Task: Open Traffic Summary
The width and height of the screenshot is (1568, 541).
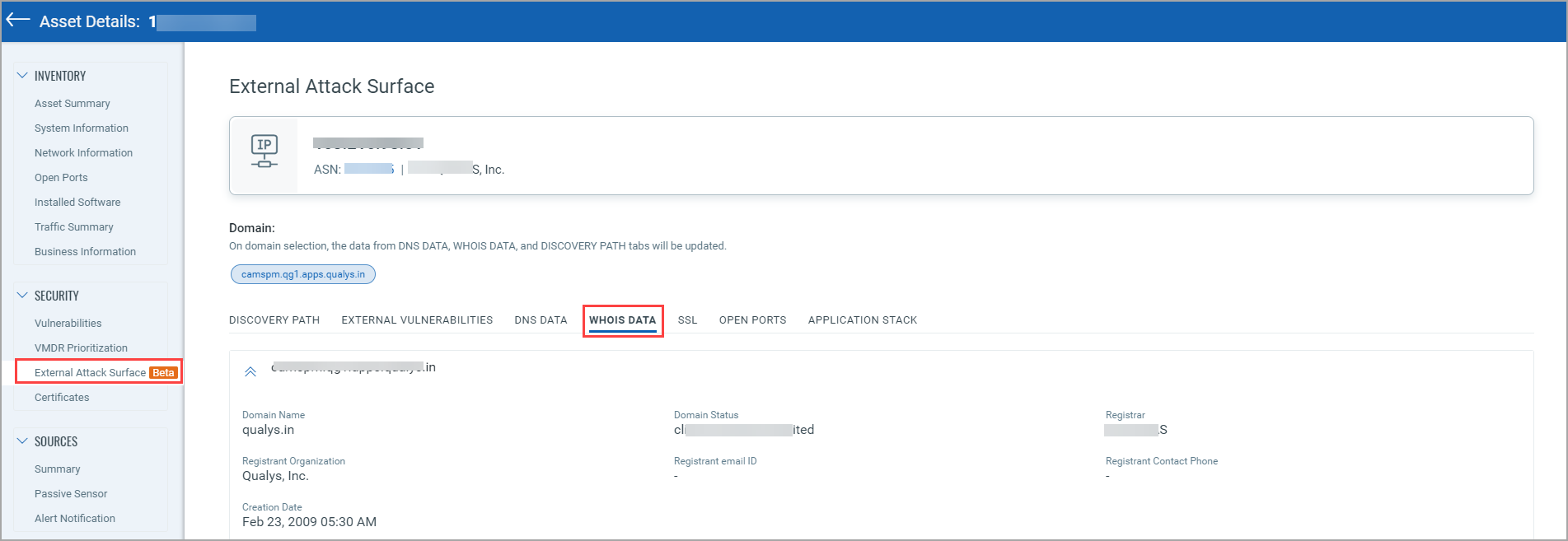Action: [74, 227]
